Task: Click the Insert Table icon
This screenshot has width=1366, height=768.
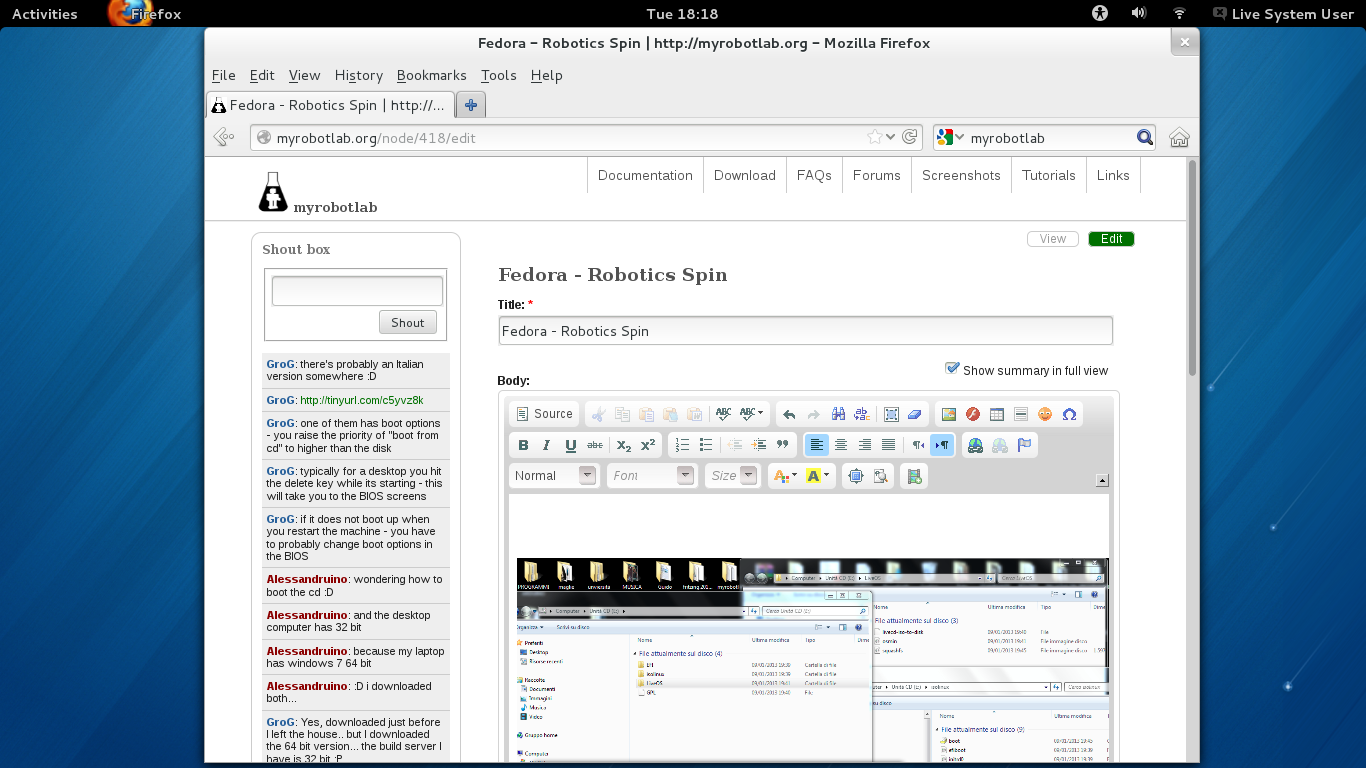Action: [997, 414]
